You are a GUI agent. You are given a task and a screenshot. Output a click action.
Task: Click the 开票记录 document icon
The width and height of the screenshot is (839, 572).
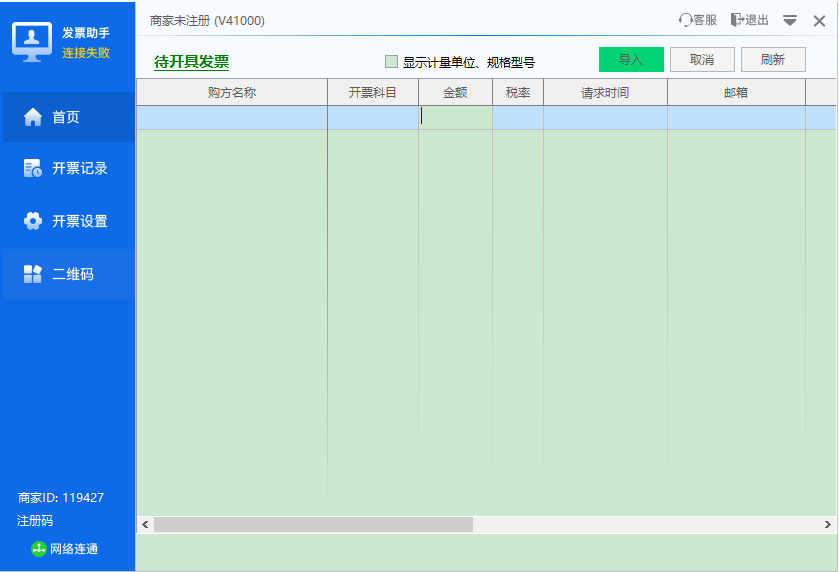[x=33, y=168]
